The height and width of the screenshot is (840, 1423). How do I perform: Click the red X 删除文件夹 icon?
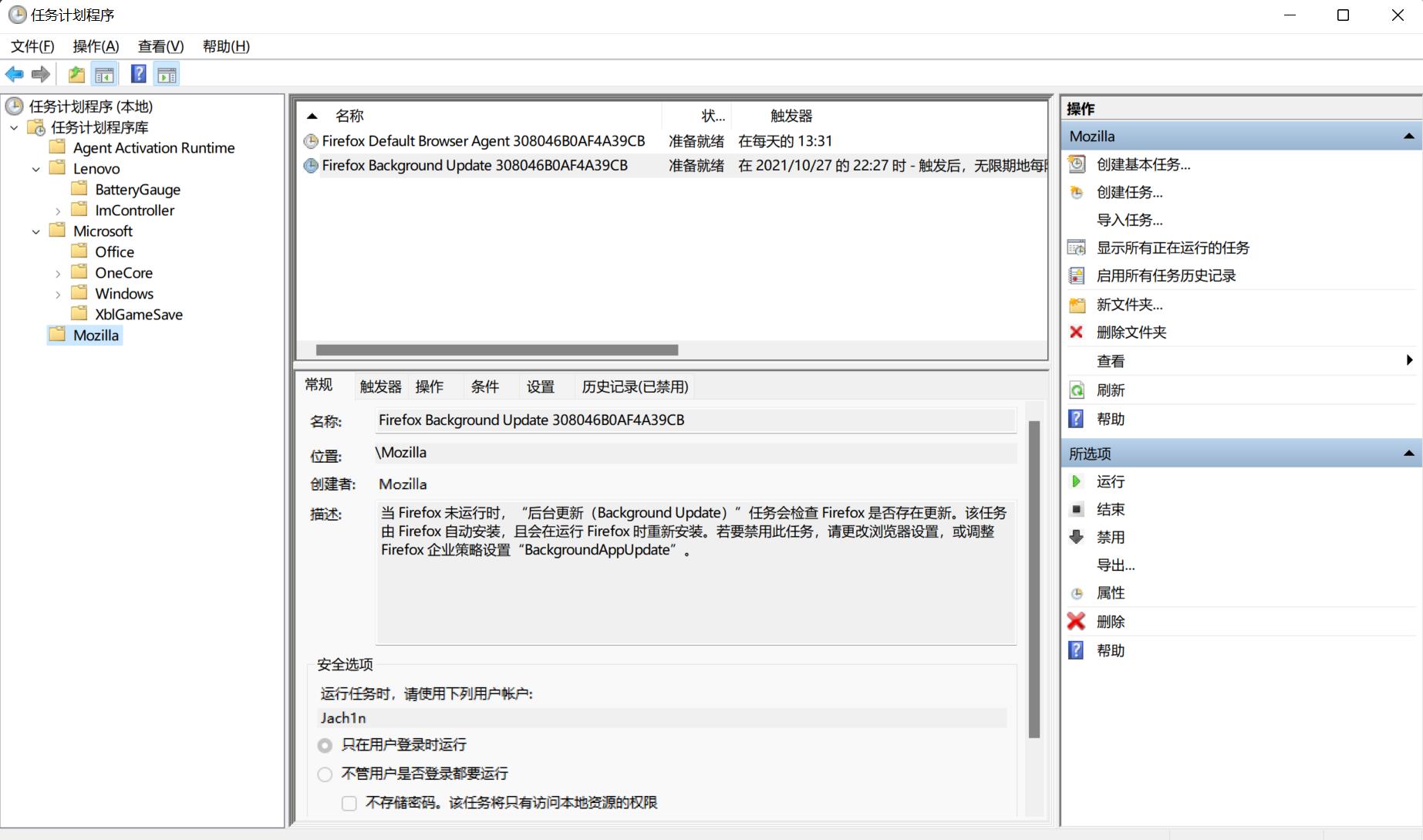[x=1077, y=332]
